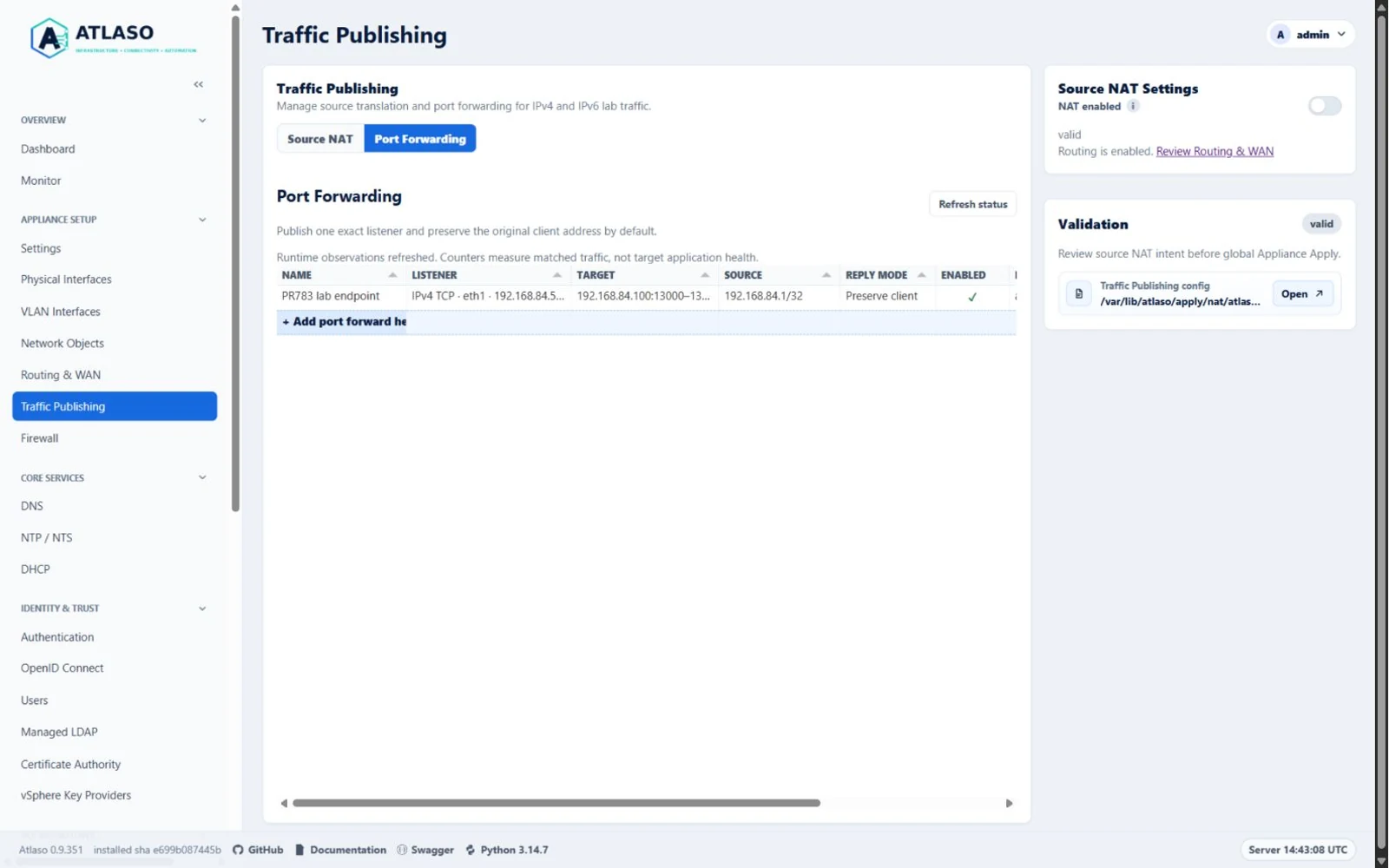Open the admin user dropdown
This screenshot has height=868, width=1389.
pos(1310,35)
